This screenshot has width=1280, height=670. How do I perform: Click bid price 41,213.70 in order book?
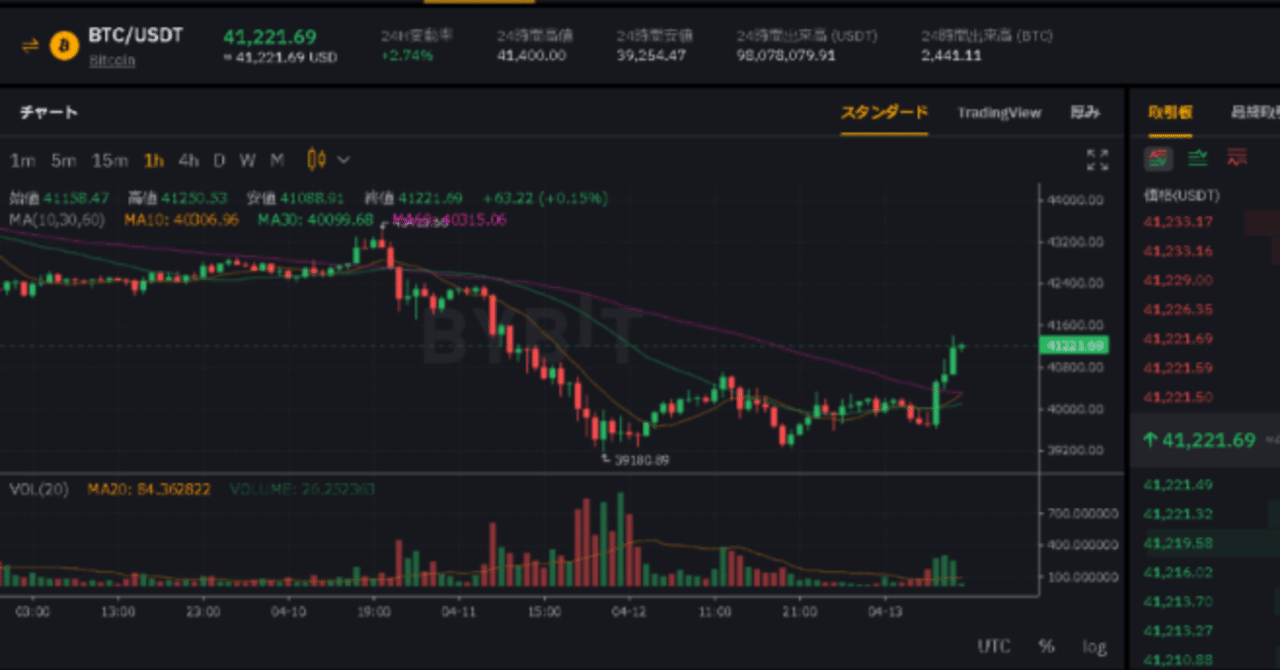[1178, 601]
